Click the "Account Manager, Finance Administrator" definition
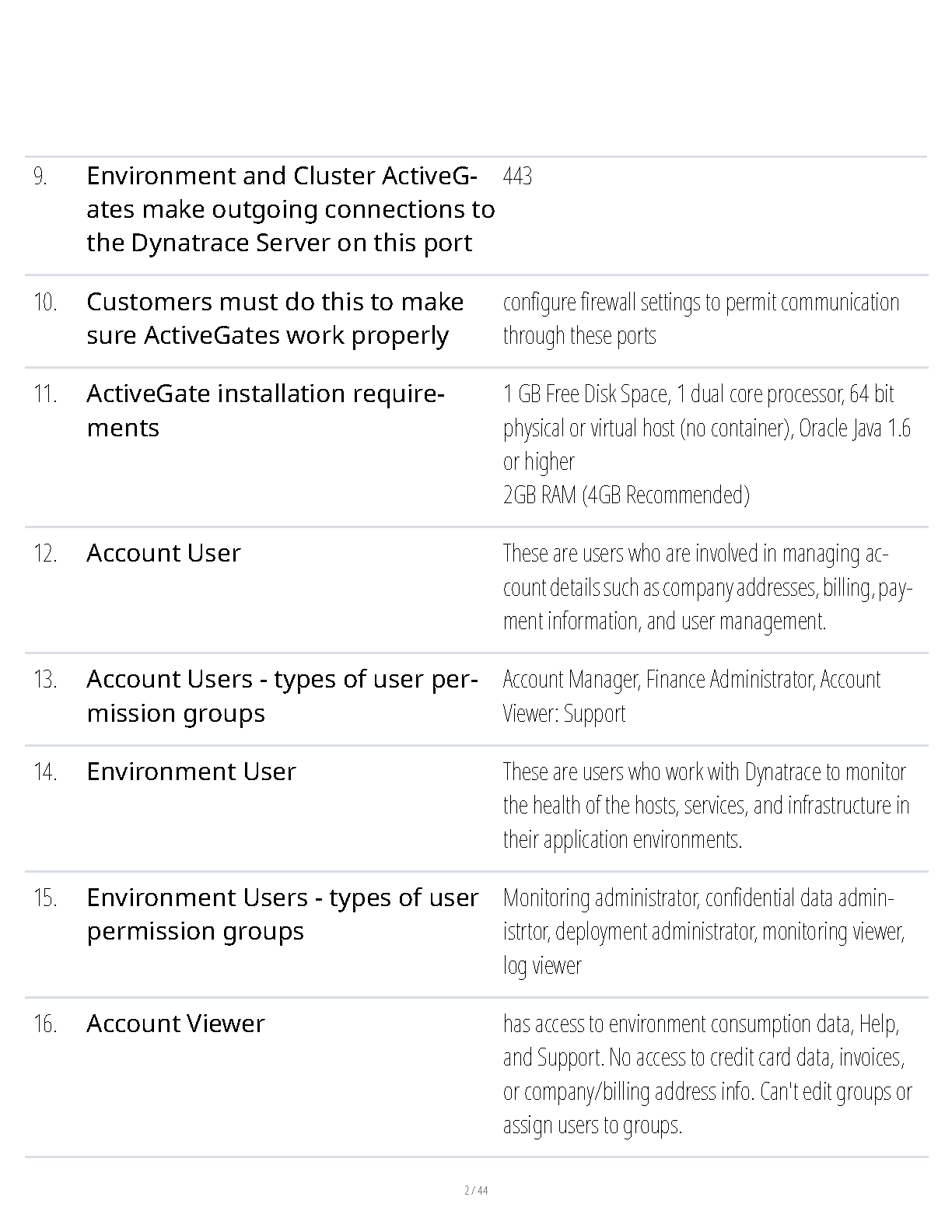The height and width of the screenshot is (1232, 952). [691, 695]
